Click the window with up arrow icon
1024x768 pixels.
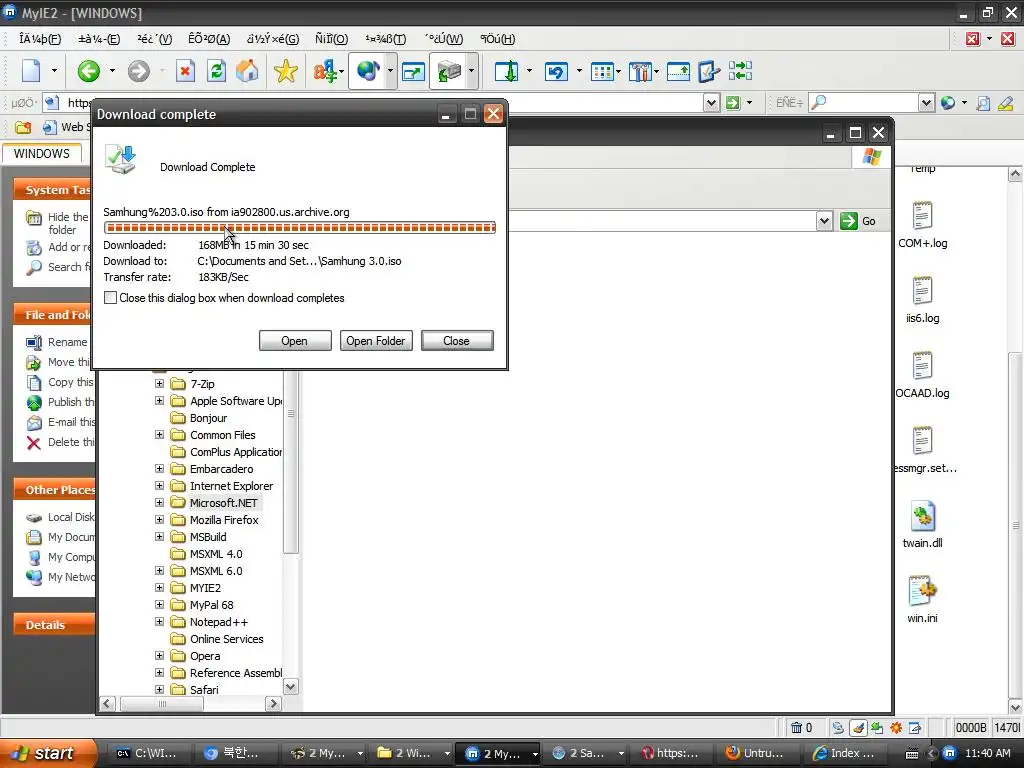coord(678,71)
